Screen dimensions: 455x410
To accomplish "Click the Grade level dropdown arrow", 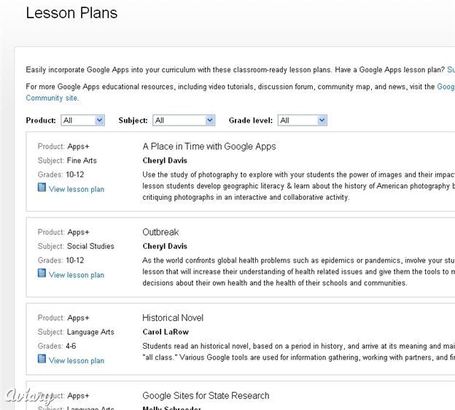I will [322, 120].
